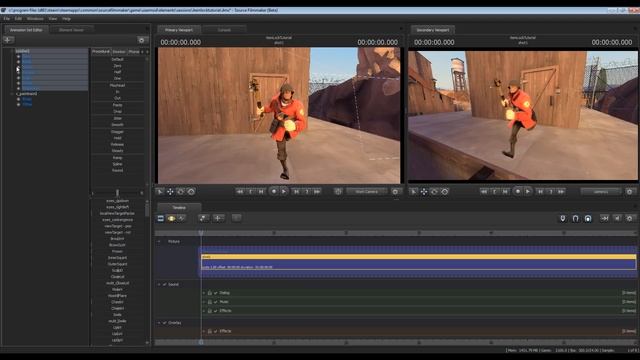Image resolution: width=640 pixels, height=360 pixels.
Task: Apply the Playhead procedural preset
Action: click(x=118, y=86)
